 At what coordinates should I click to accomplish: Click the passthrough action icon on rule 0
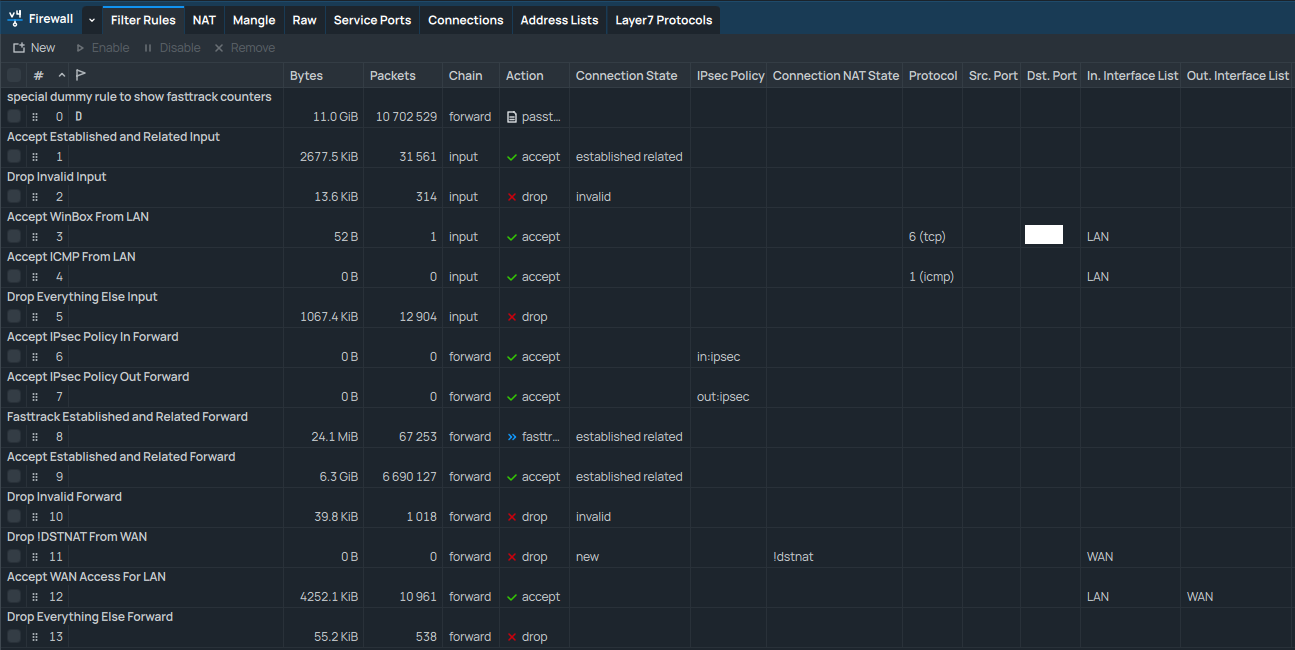point(512,117)
